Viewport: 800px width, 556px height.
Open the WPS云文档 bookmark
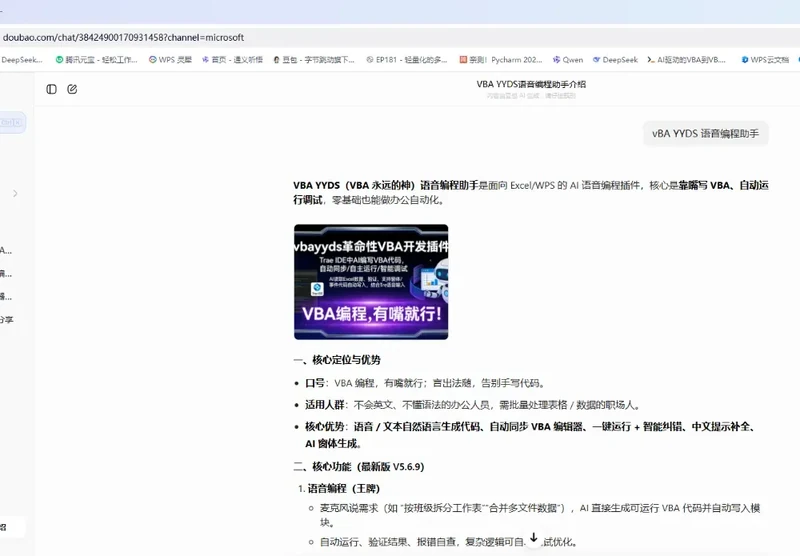click(x=765, y=60)
